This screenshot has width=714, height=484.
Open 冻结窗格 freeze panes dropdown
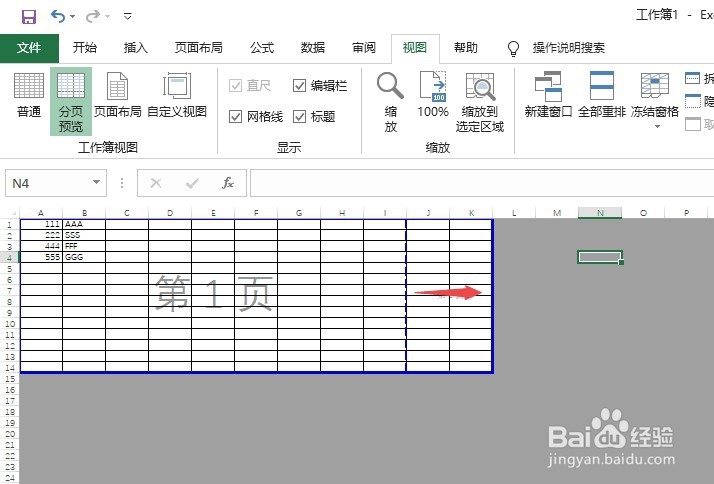coord(655,100)
